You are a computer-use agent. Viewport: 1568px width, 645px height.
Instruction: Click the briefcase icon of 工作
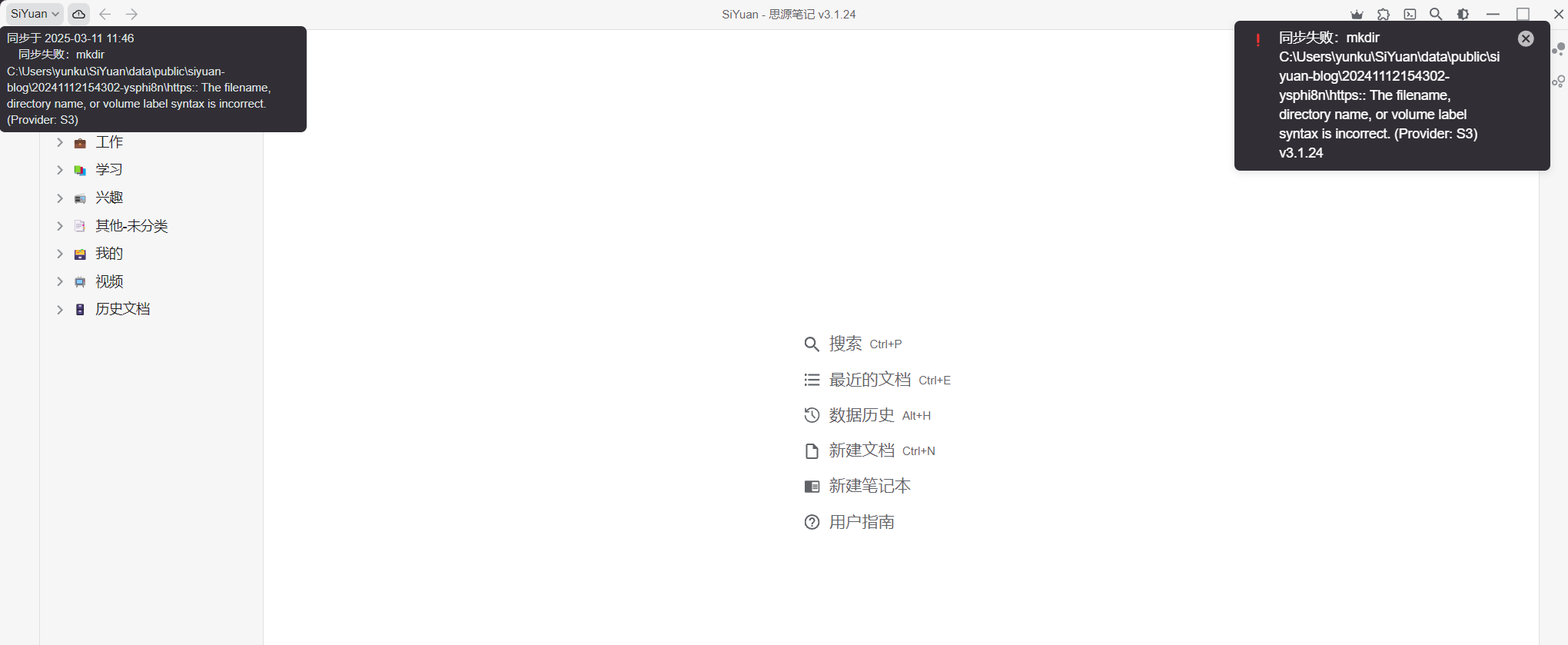tap(80, 143)
